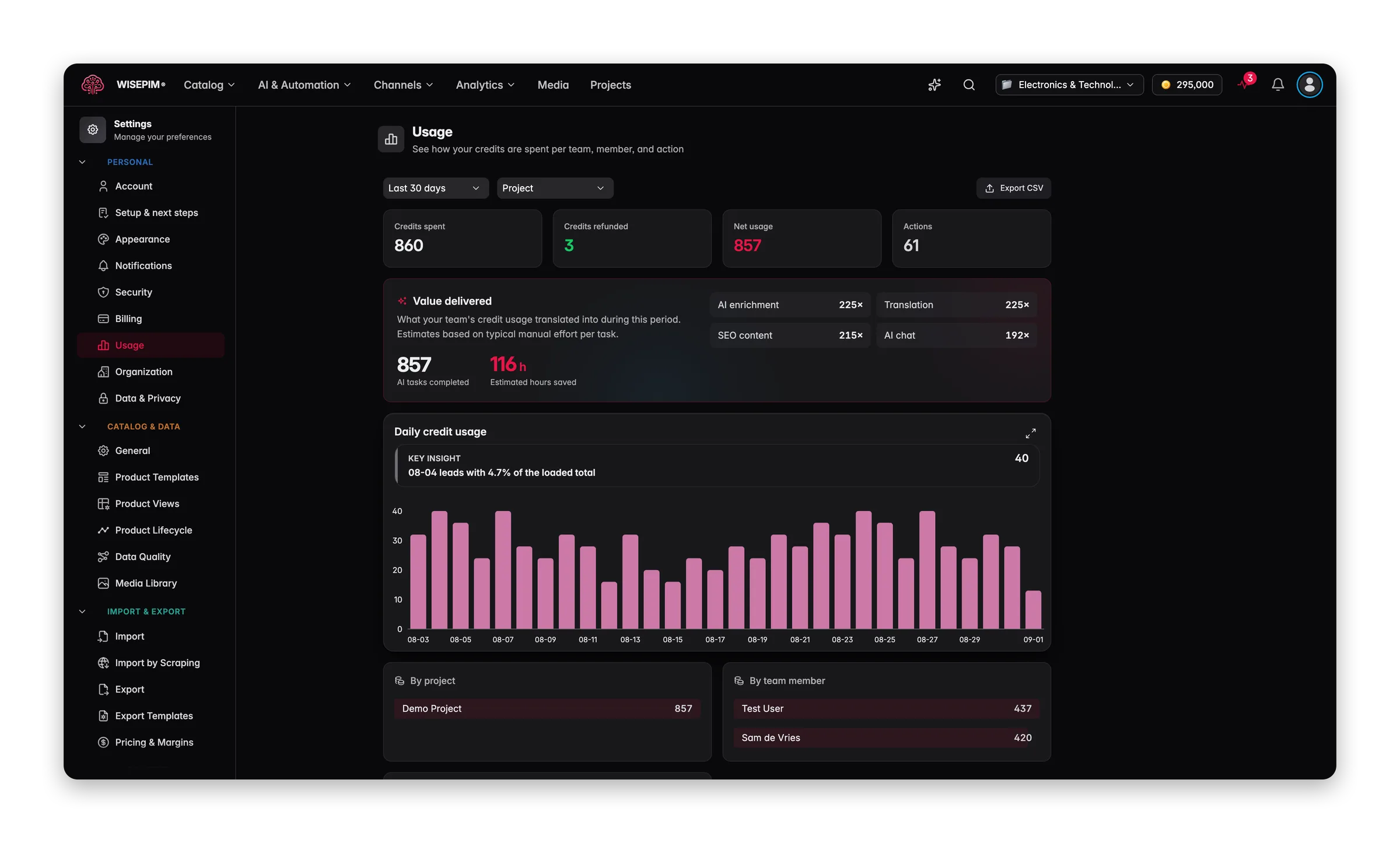This screenshot has width=1400, height=843.
Task: Open Organization settings
Action: [150, 372]
